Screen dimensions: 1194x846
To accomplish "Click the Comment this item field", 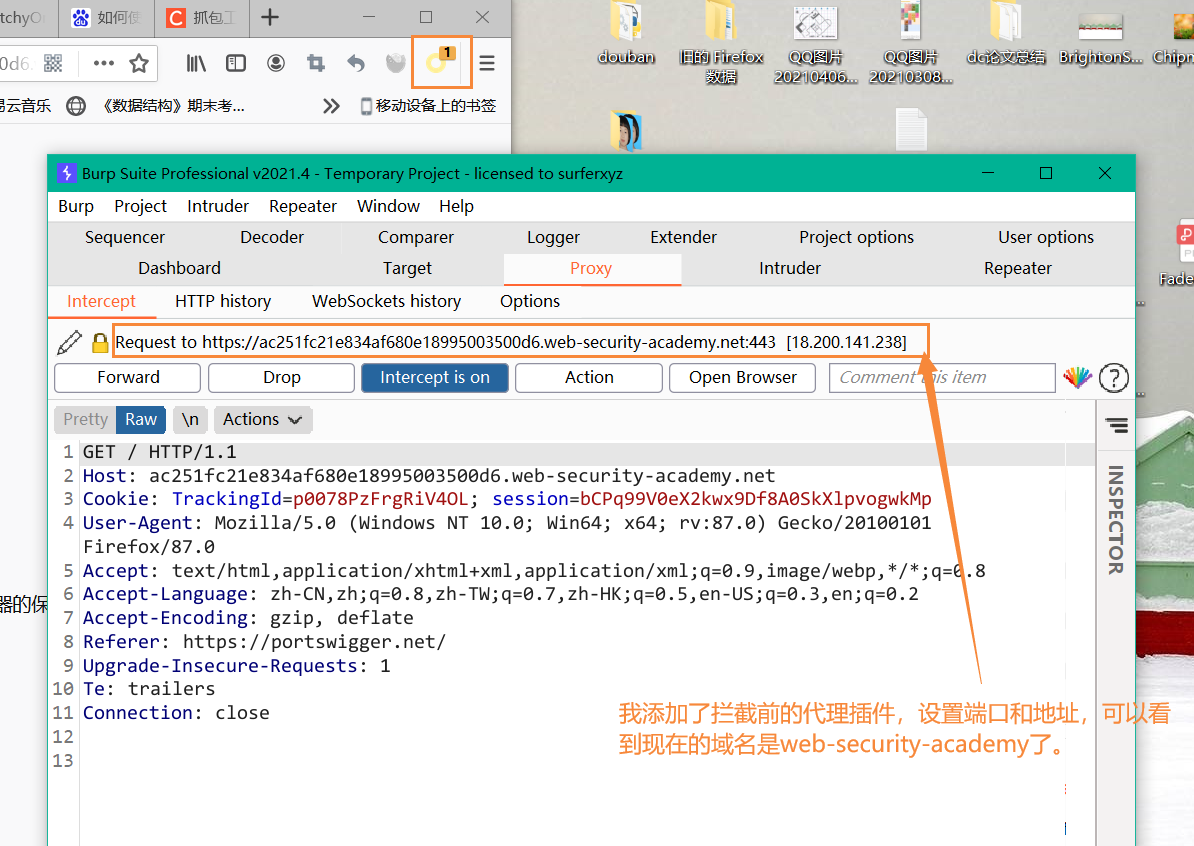I will 942,378.
